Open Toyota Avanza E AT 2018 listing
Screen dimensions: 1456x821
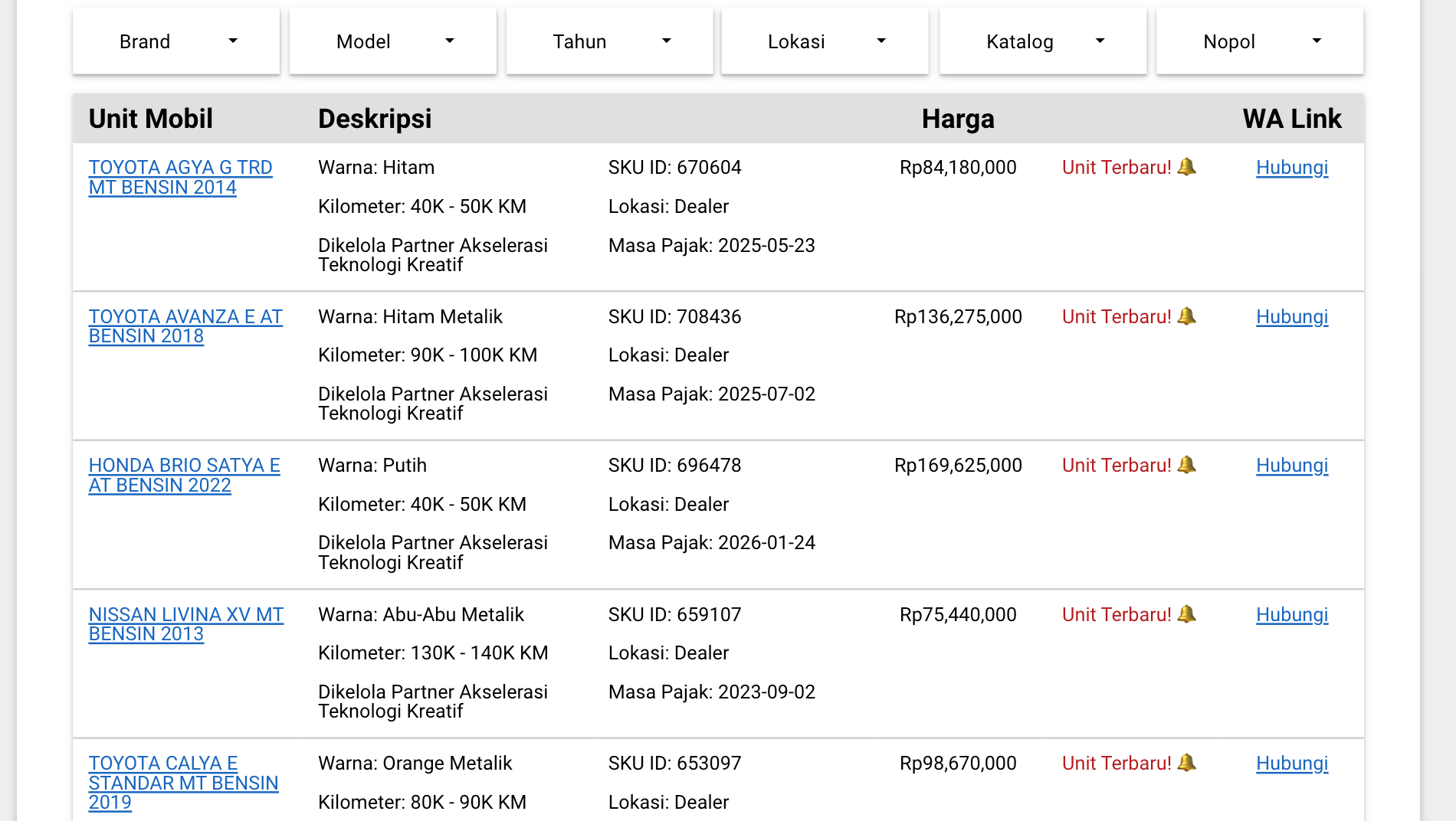coord(185,326)
